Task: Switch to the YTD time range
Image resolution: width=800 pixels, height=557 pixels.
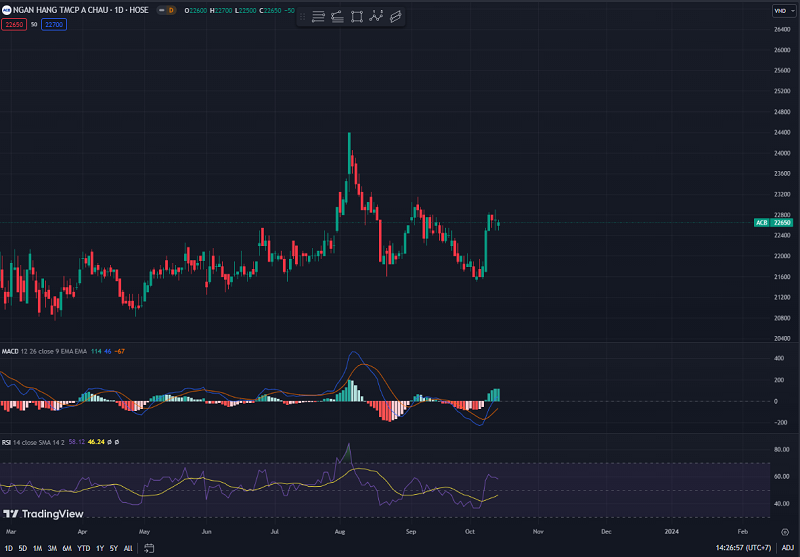Action: click(x=82, y=548)
